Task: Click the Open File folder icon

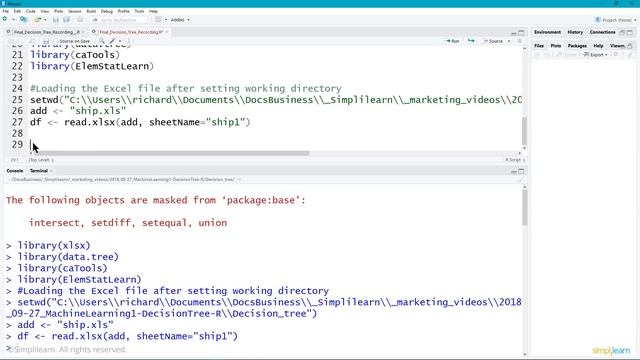Action: (x=38, y=20)
